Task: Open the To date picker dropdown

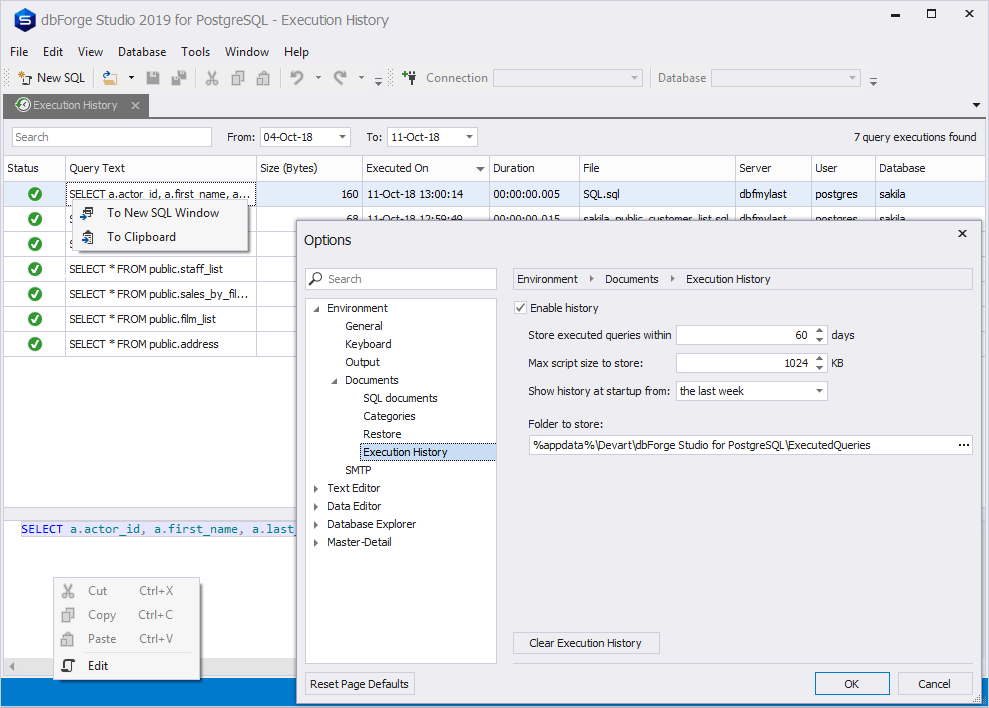Action: tap(469, 137)
